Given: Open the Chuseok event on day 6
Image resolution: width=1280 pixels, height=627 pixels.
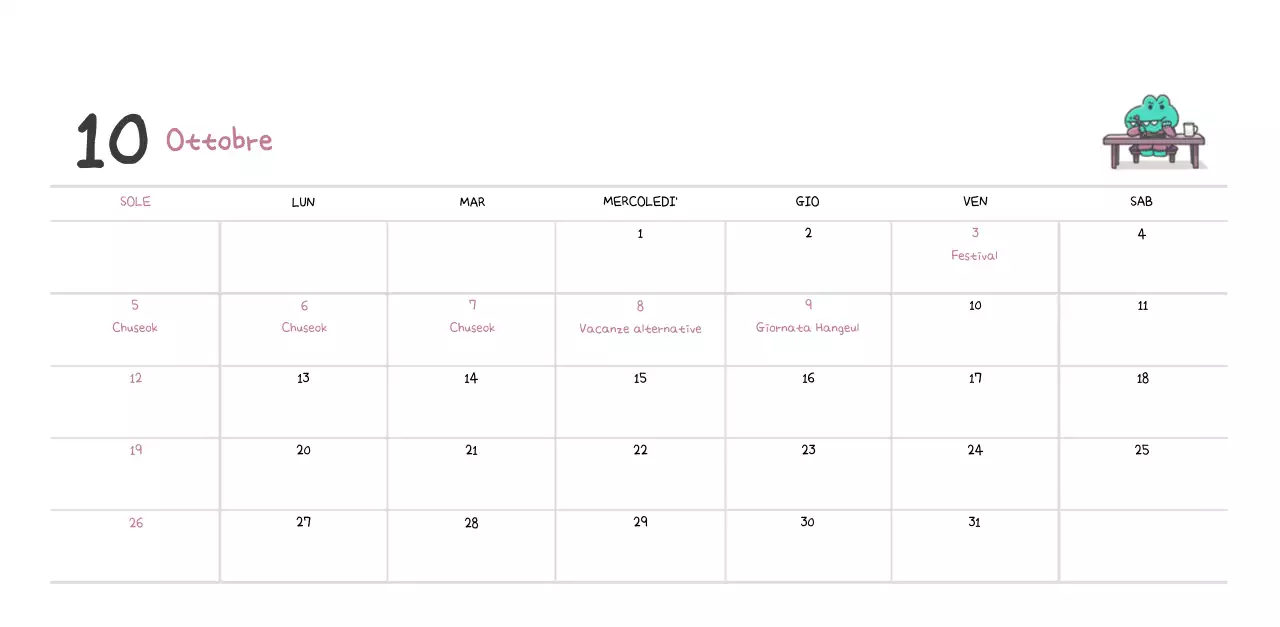Looking at the screenshot, I should pos(304,328).
